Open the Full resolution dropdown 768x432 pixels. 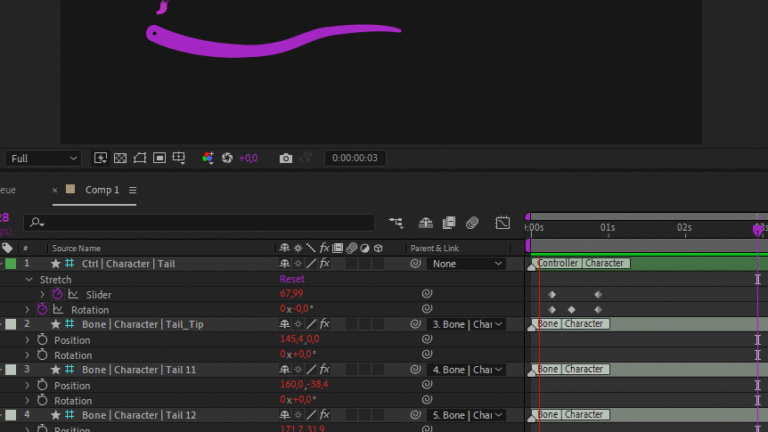44,158
